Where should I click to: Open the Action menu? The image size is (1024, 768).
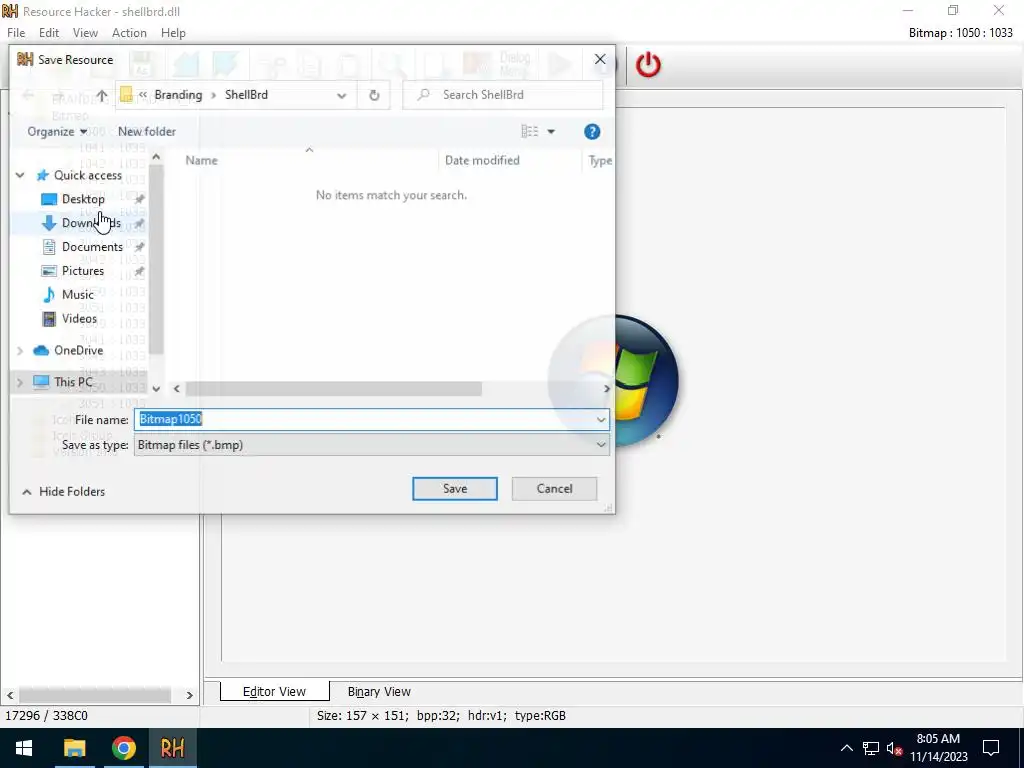[x=129, y=33]
